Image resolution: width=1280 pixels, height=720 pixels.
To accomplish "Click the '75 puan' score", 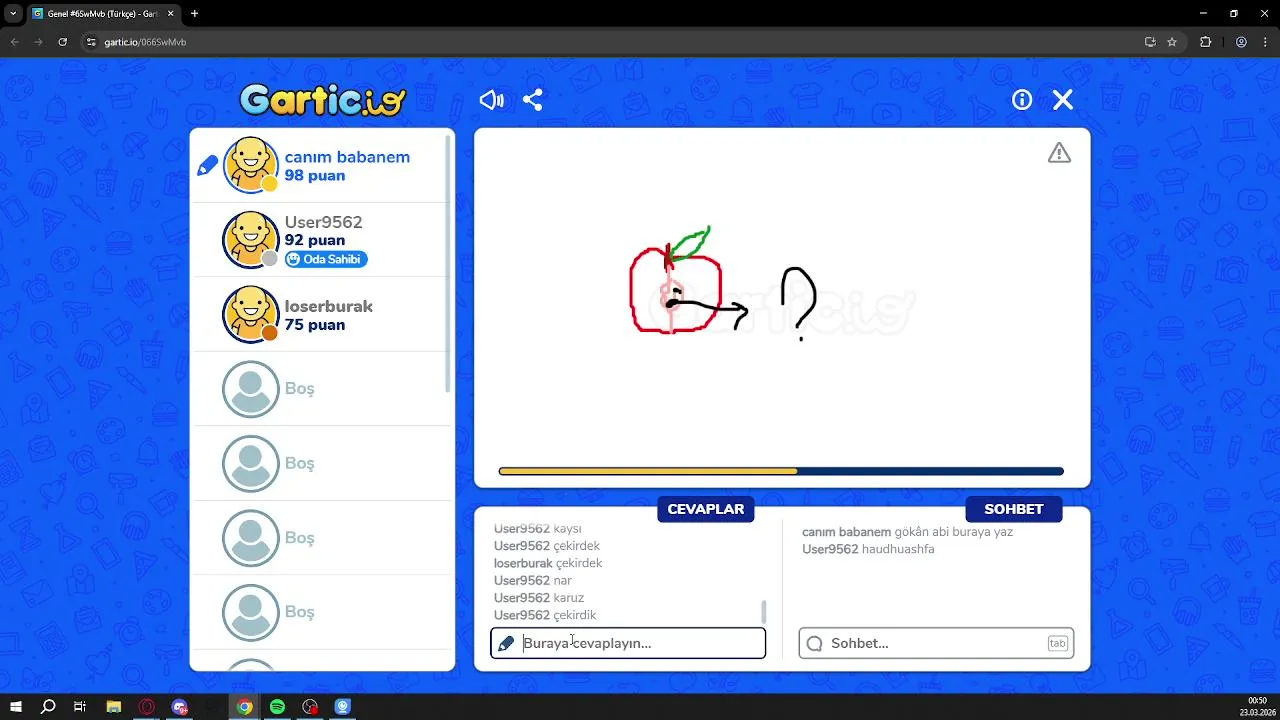I will (x=314, y=325).
